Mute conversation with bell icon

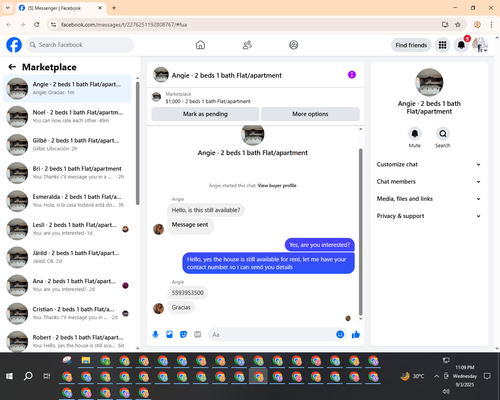[415, 134]
